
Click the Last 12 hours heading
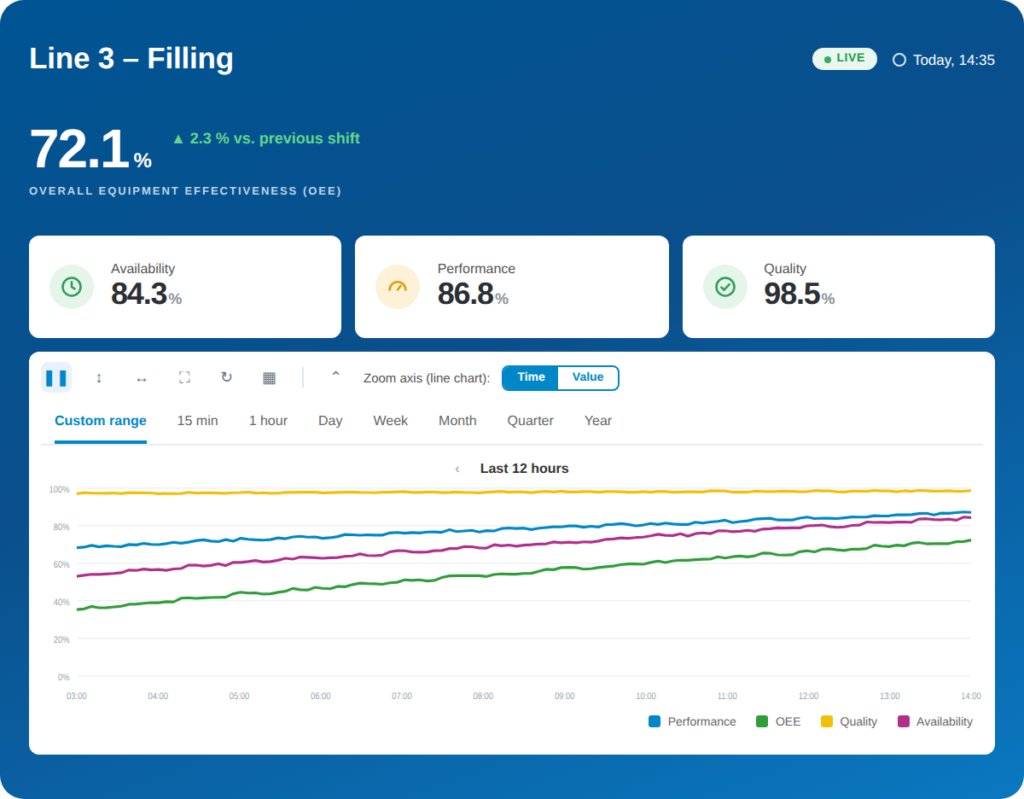(524, 468)
